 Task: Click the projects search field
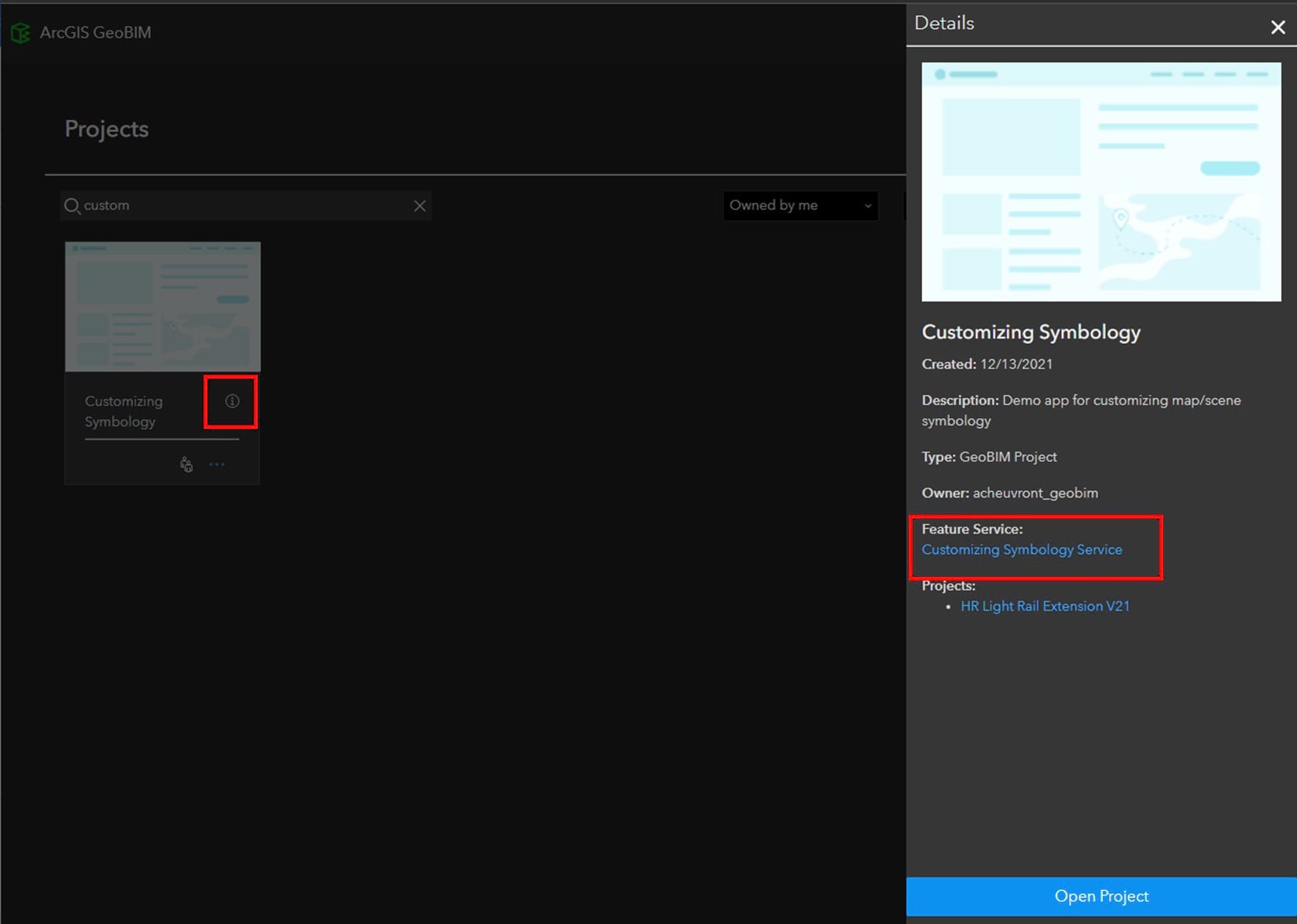[246, 206]
